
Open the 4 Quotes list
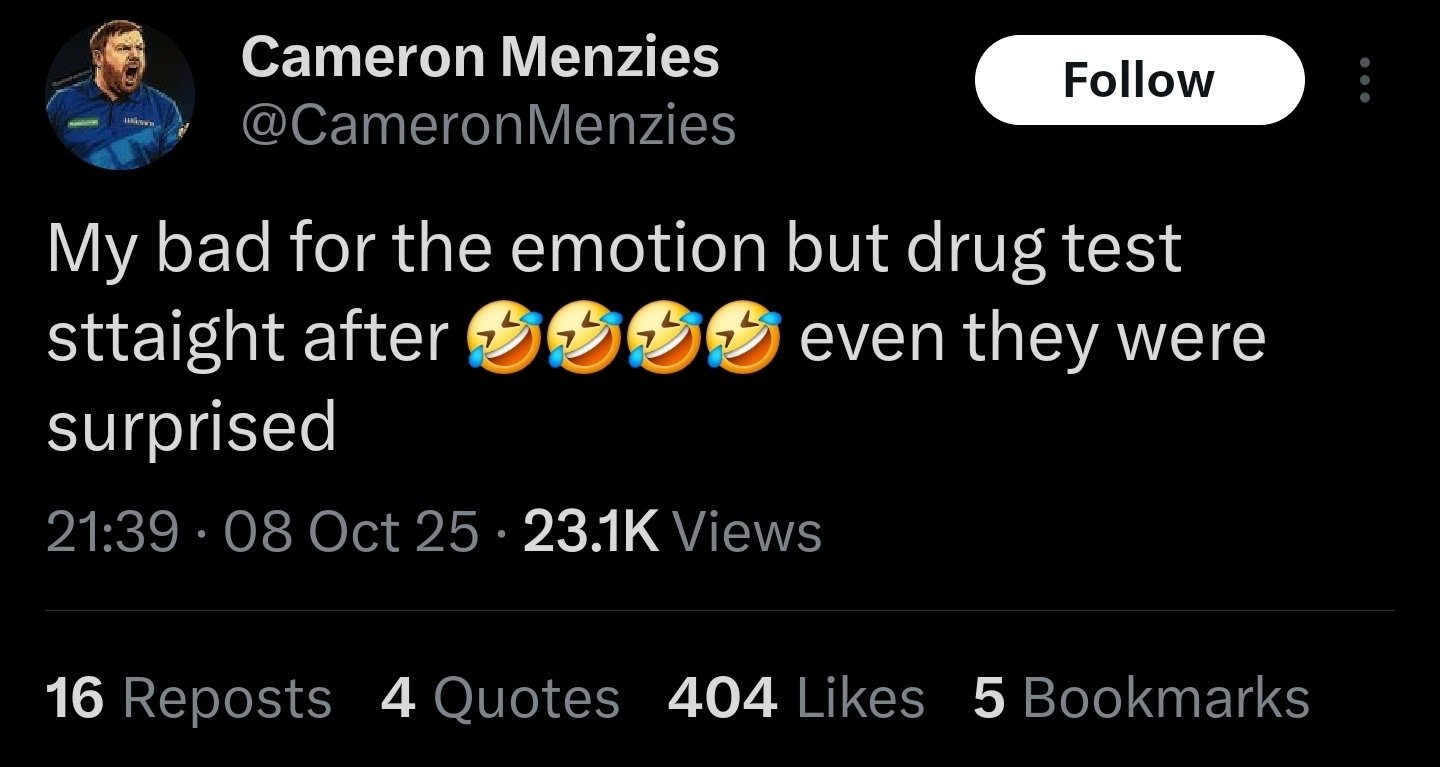(500, 697)
